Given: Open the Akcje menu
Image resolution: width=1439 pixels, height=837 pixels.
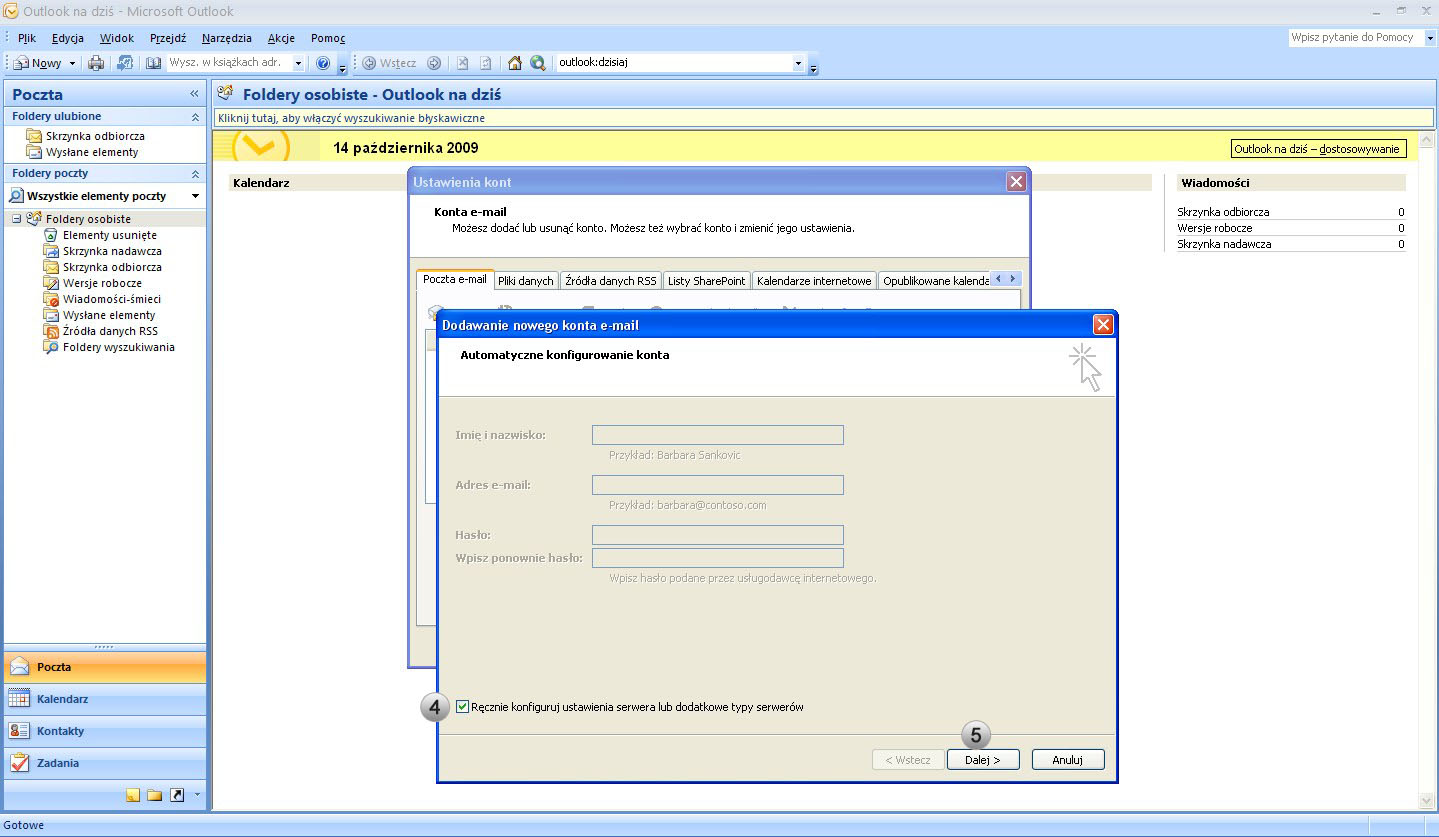Looking at the screenshot, I should tap(281, 38).
